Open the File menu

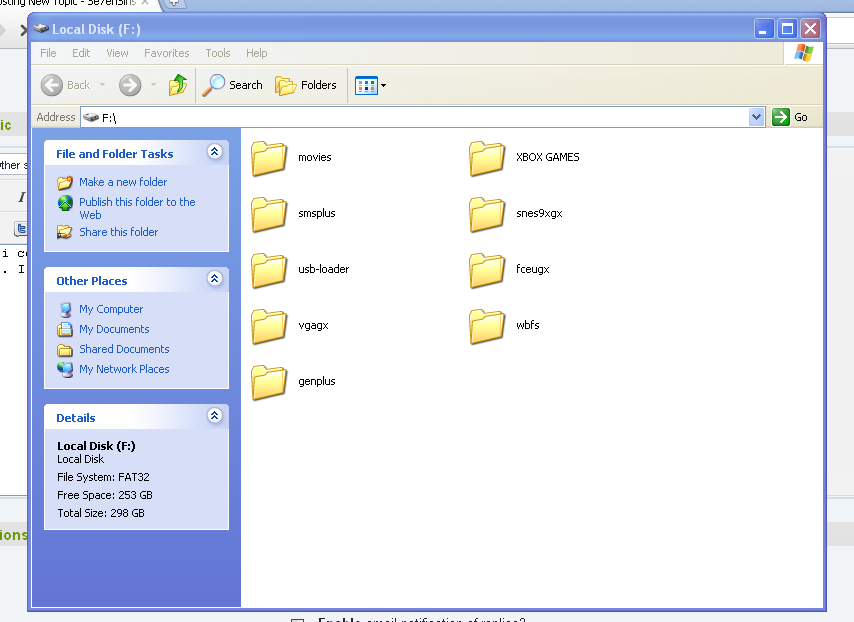pyautogui.click(x=48, y=53)
